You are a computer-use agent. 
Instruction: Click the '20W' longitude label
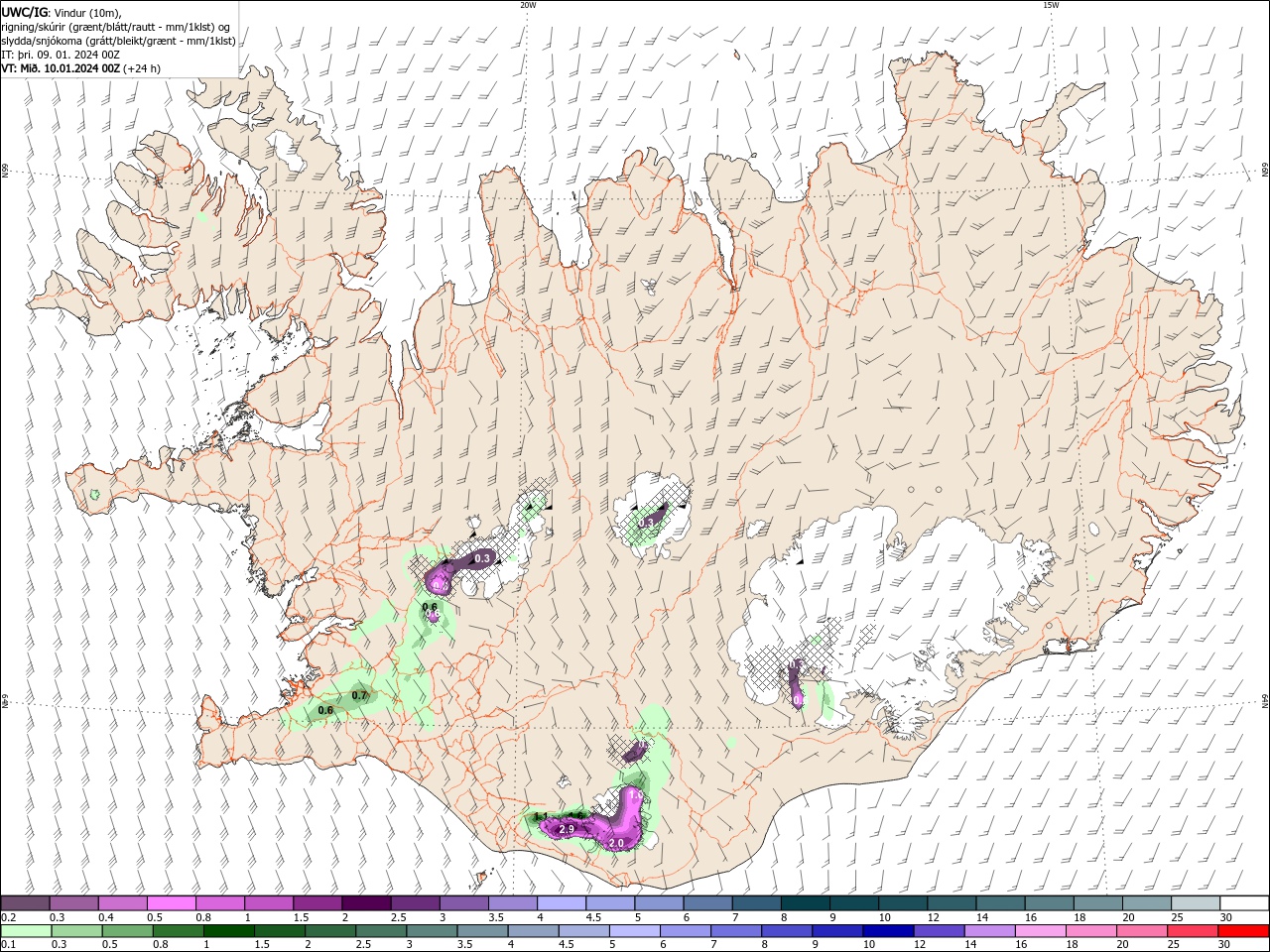(x=528, y=5)
